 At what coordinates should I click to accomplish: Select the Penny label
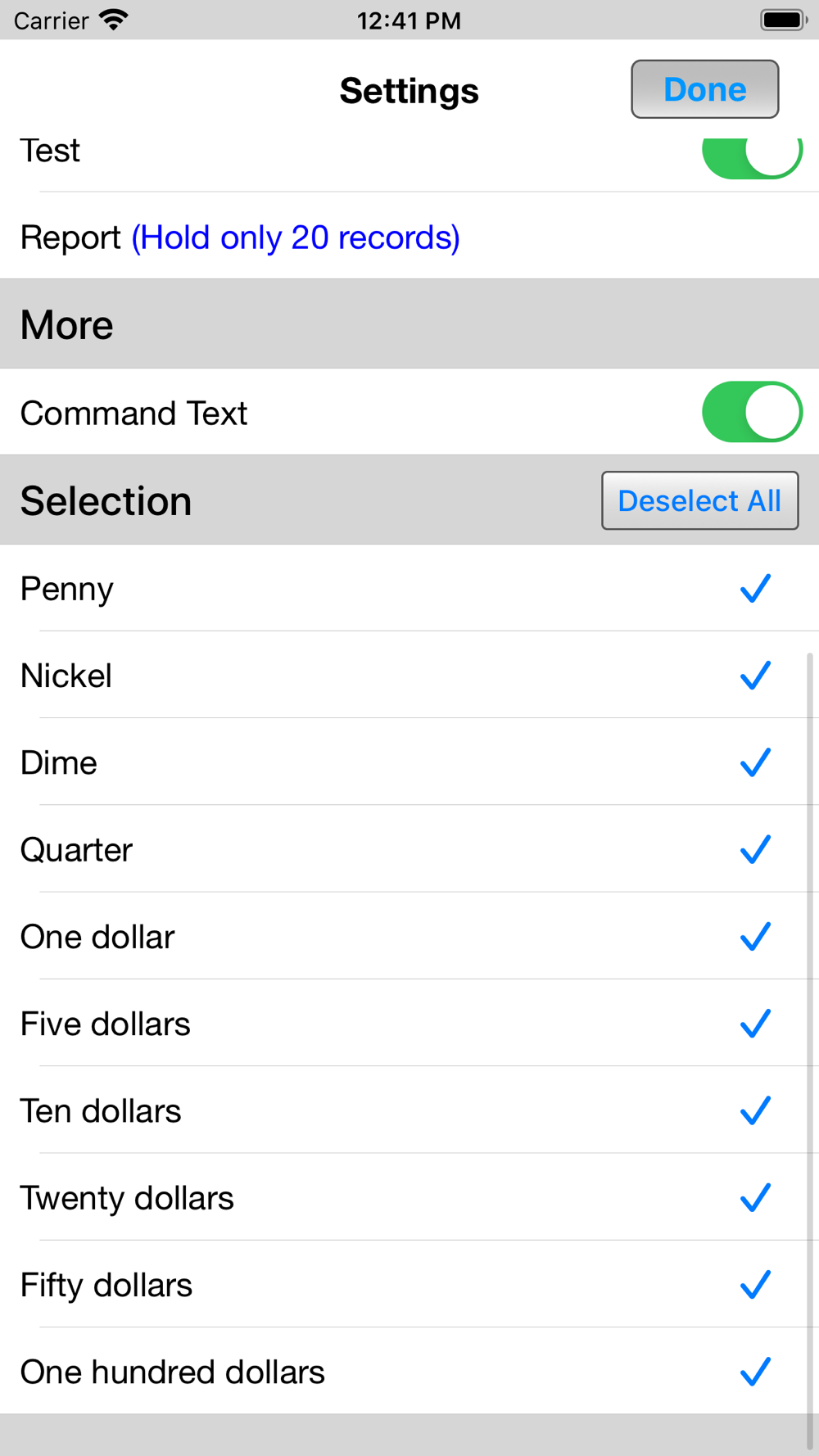[67, 590]
